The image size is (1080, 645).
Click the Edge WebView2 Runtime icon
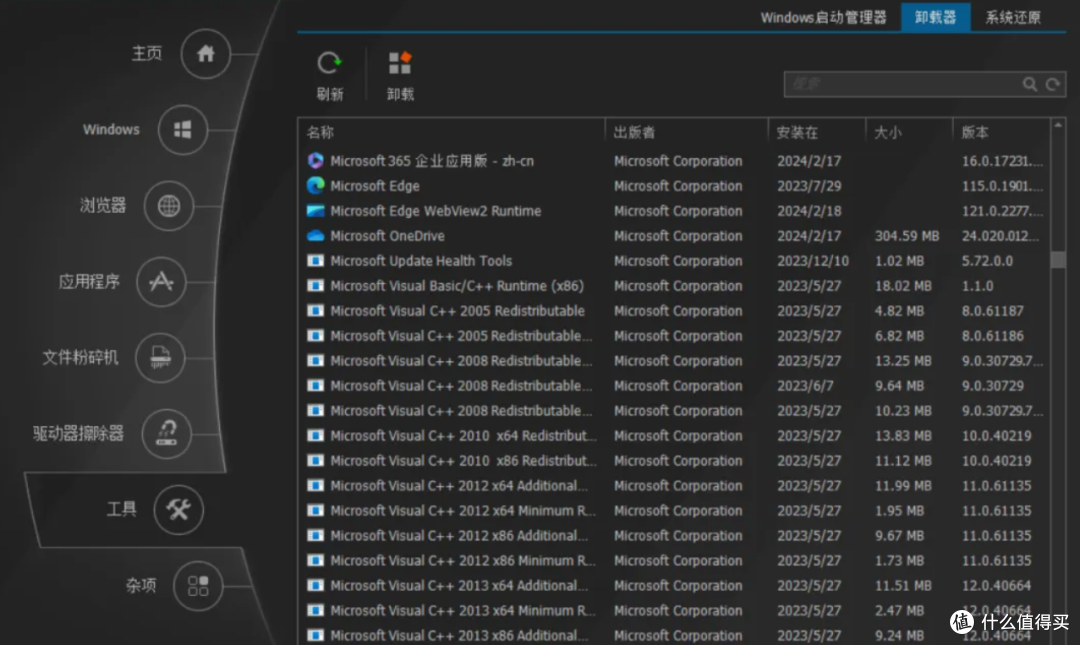pyautogui.click(x=315, y=211)
